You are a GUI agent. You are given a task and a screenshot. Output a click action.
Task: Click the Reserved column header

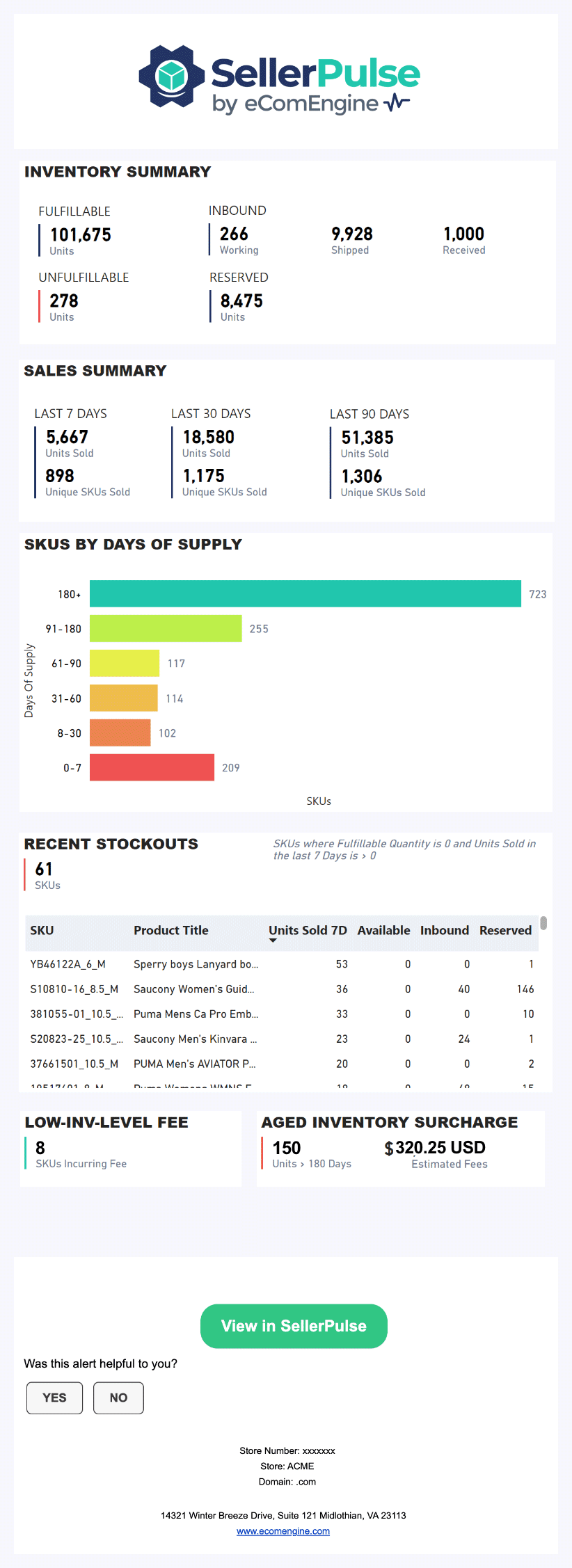505,930
